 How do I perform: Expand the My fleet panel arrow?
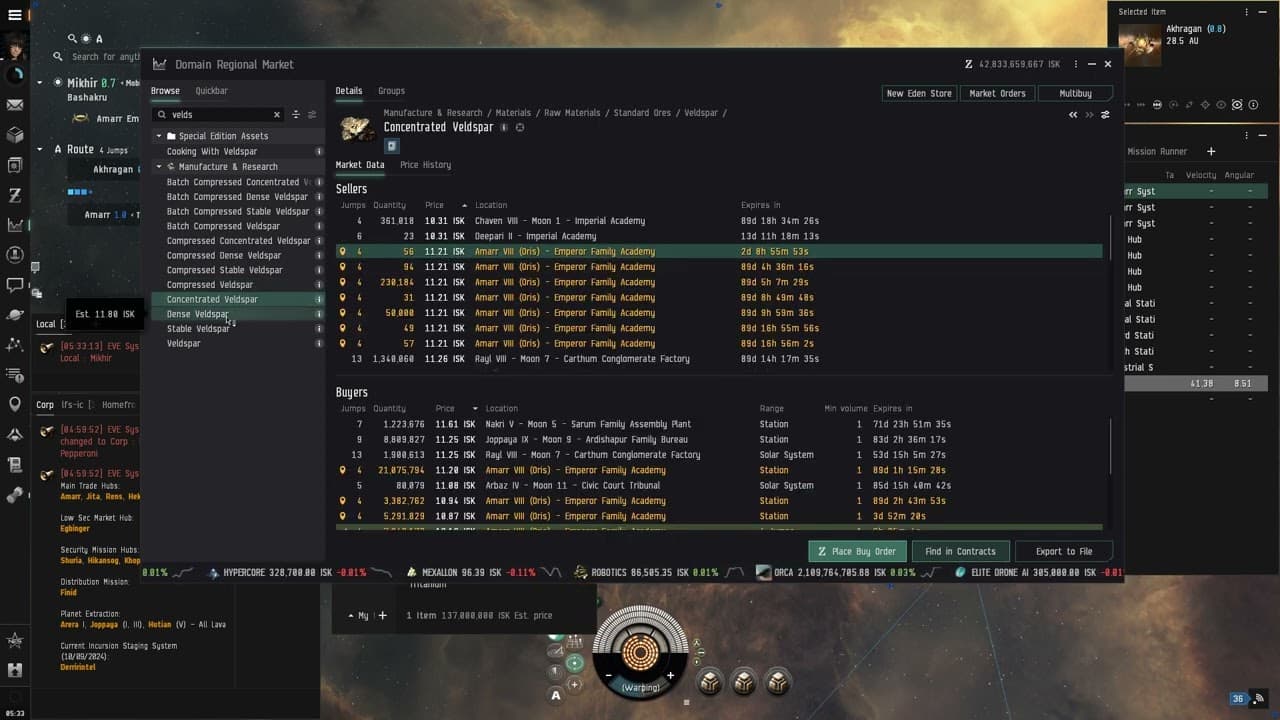tap(350, 616)
